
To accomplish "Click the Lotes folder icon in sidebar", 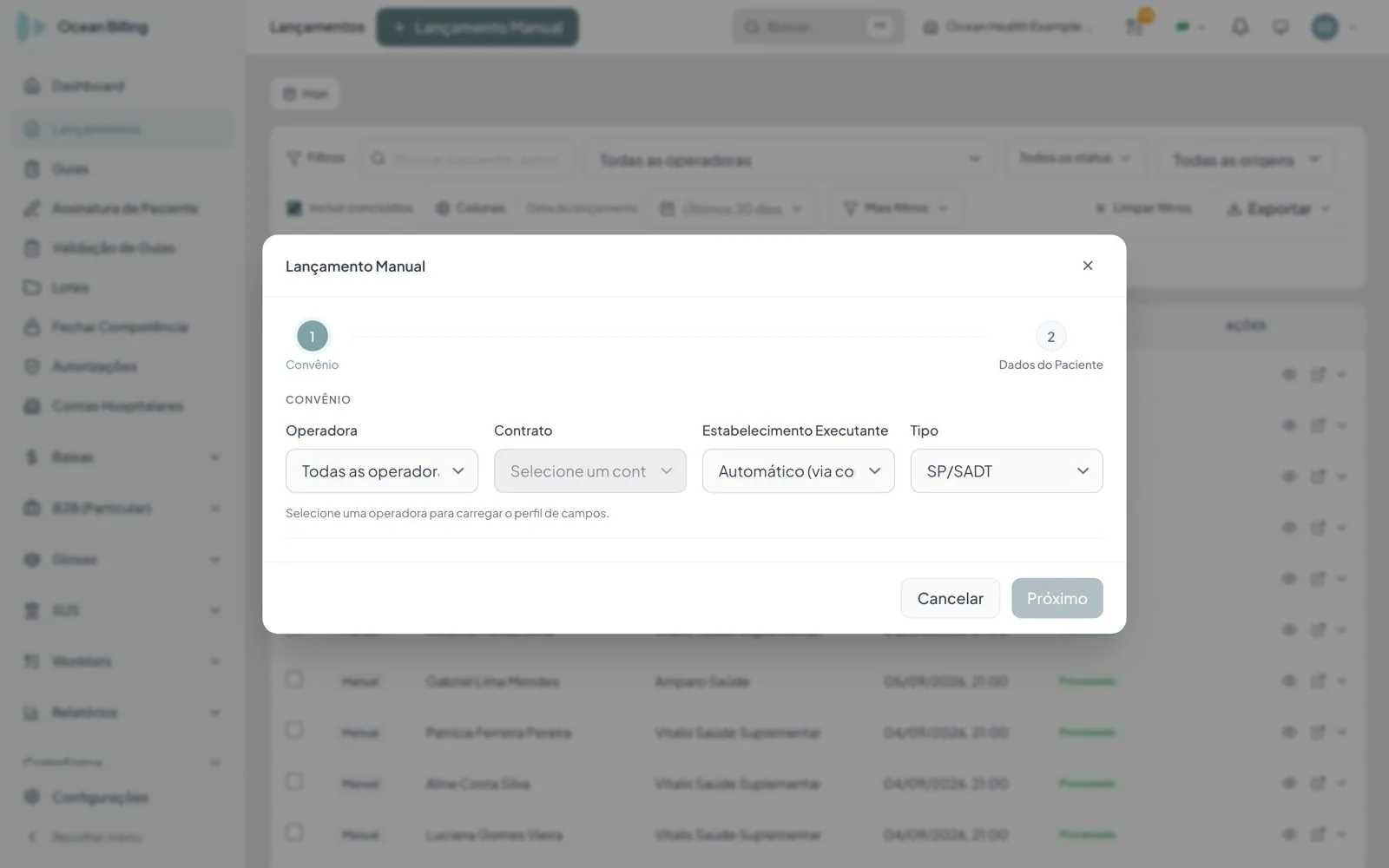I will 32,287.
